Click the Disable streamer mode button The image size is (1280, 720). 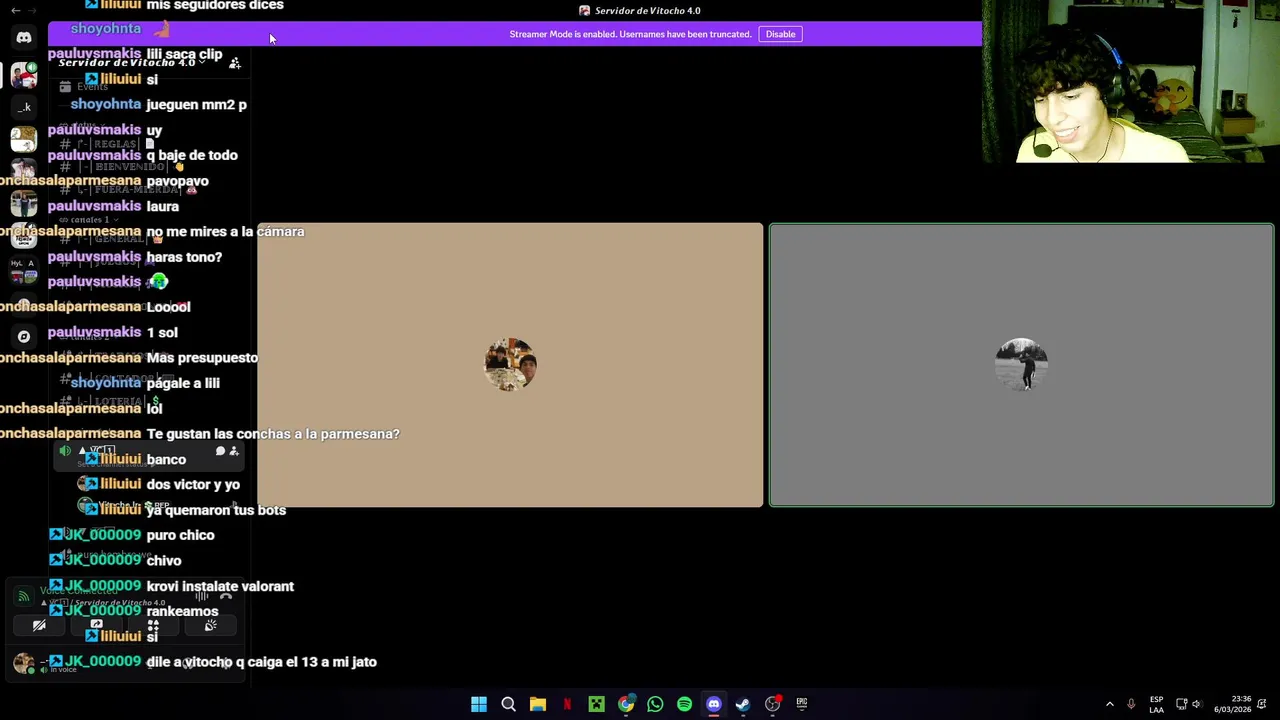tap(780, 34)
